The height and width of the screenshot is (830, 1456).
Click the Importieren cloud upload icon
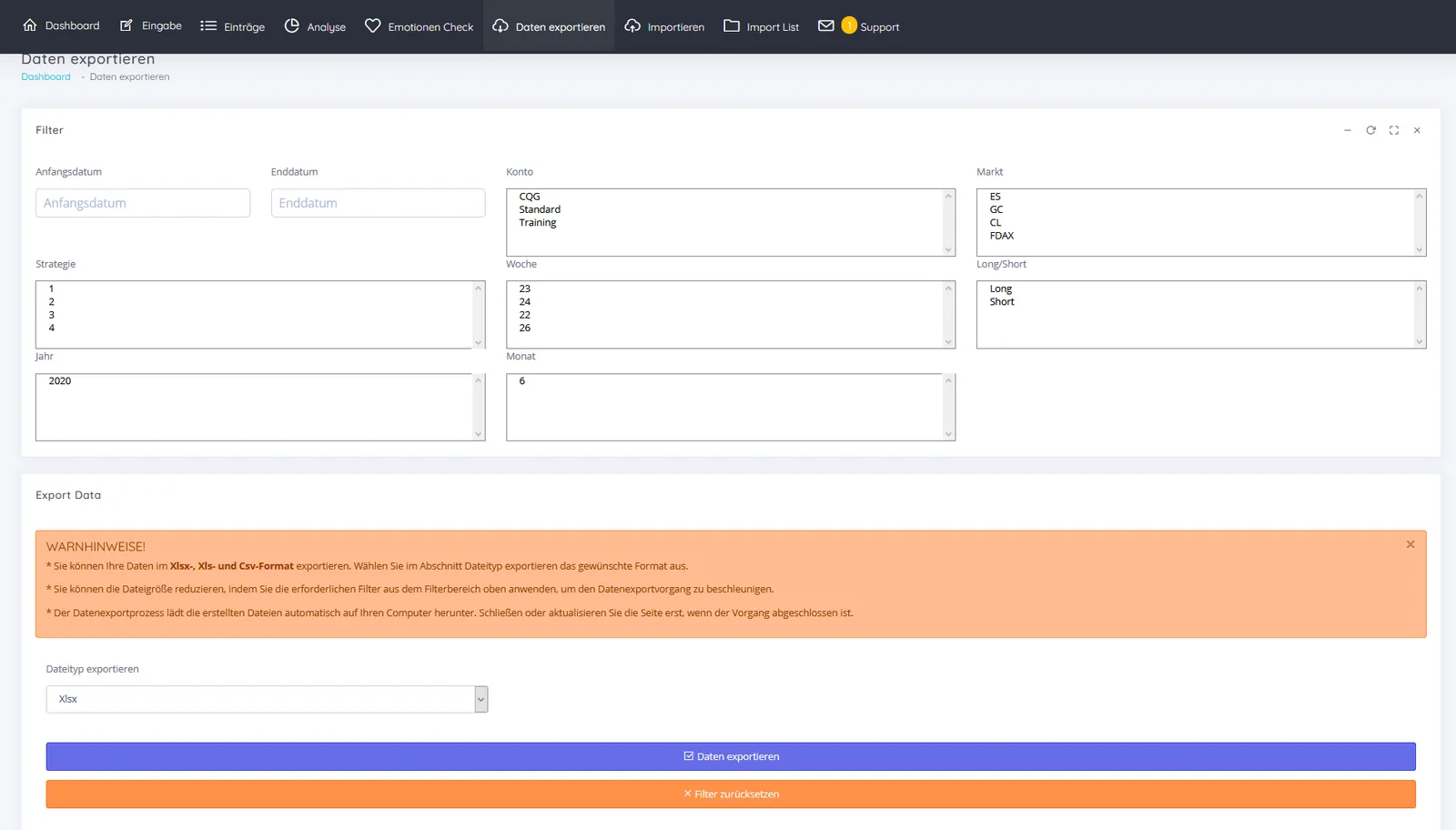tap(632, 25)
